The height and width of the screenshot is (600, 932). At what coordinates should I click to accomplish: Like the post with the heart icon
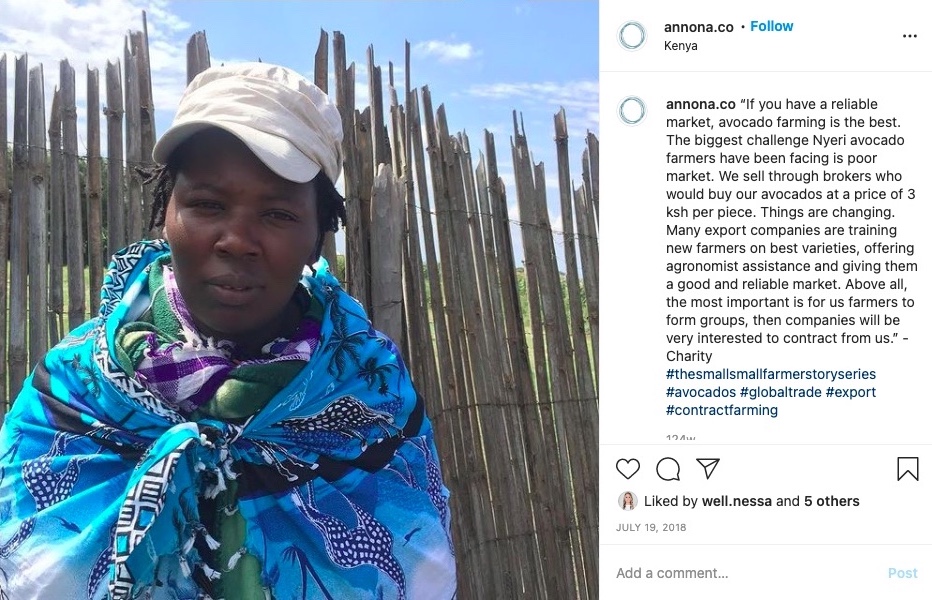pyautogui.click(x=628, y=469)
